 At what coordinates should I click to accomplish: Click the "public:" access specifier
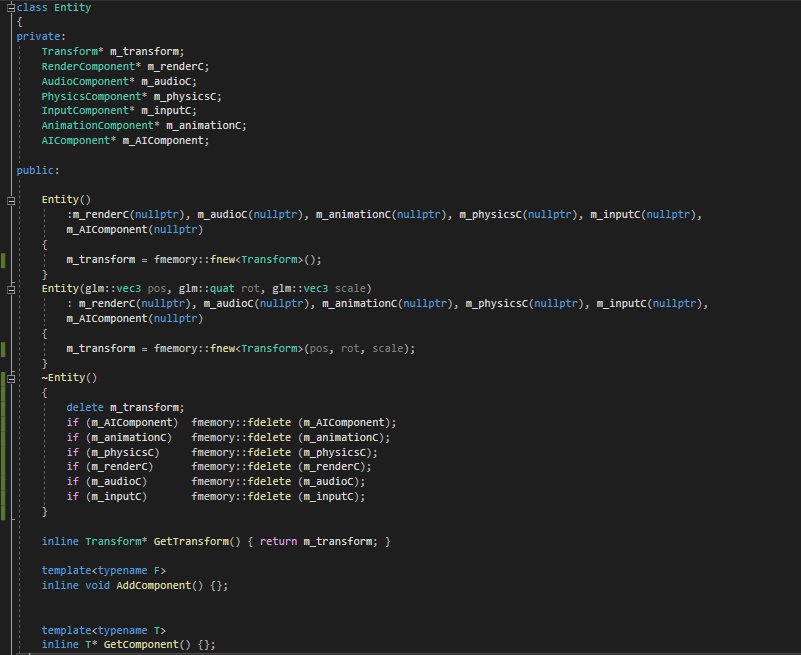tap(38, 170)
